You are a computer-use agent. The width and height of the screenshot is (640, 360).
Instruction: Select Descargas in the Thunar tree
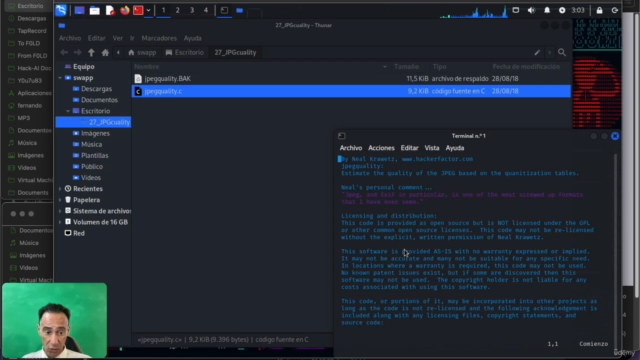coord(96,89)
